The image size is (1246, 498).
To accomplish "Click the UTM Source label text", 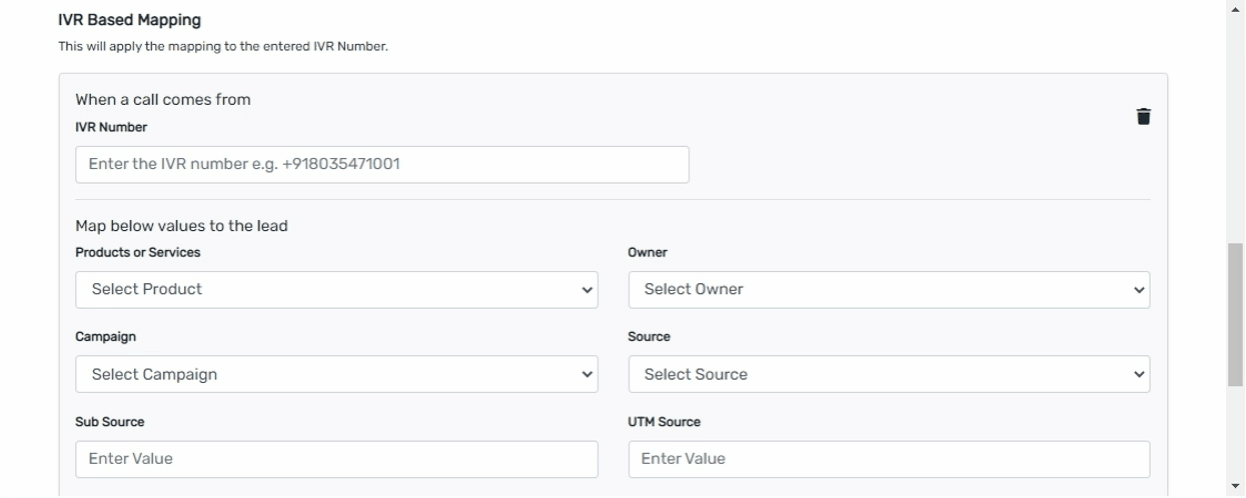I will pyautogui.click(x=664, y=422).
